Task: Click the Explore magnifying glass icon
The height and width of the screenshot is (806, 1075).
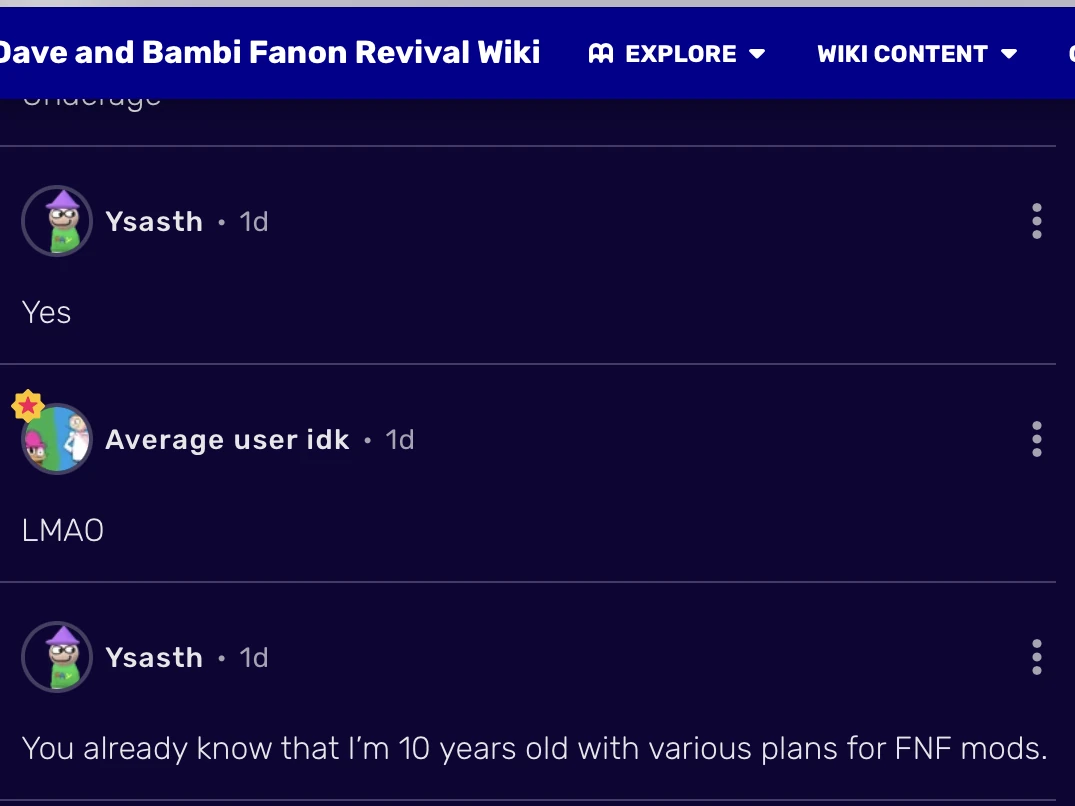Action: 600,53
